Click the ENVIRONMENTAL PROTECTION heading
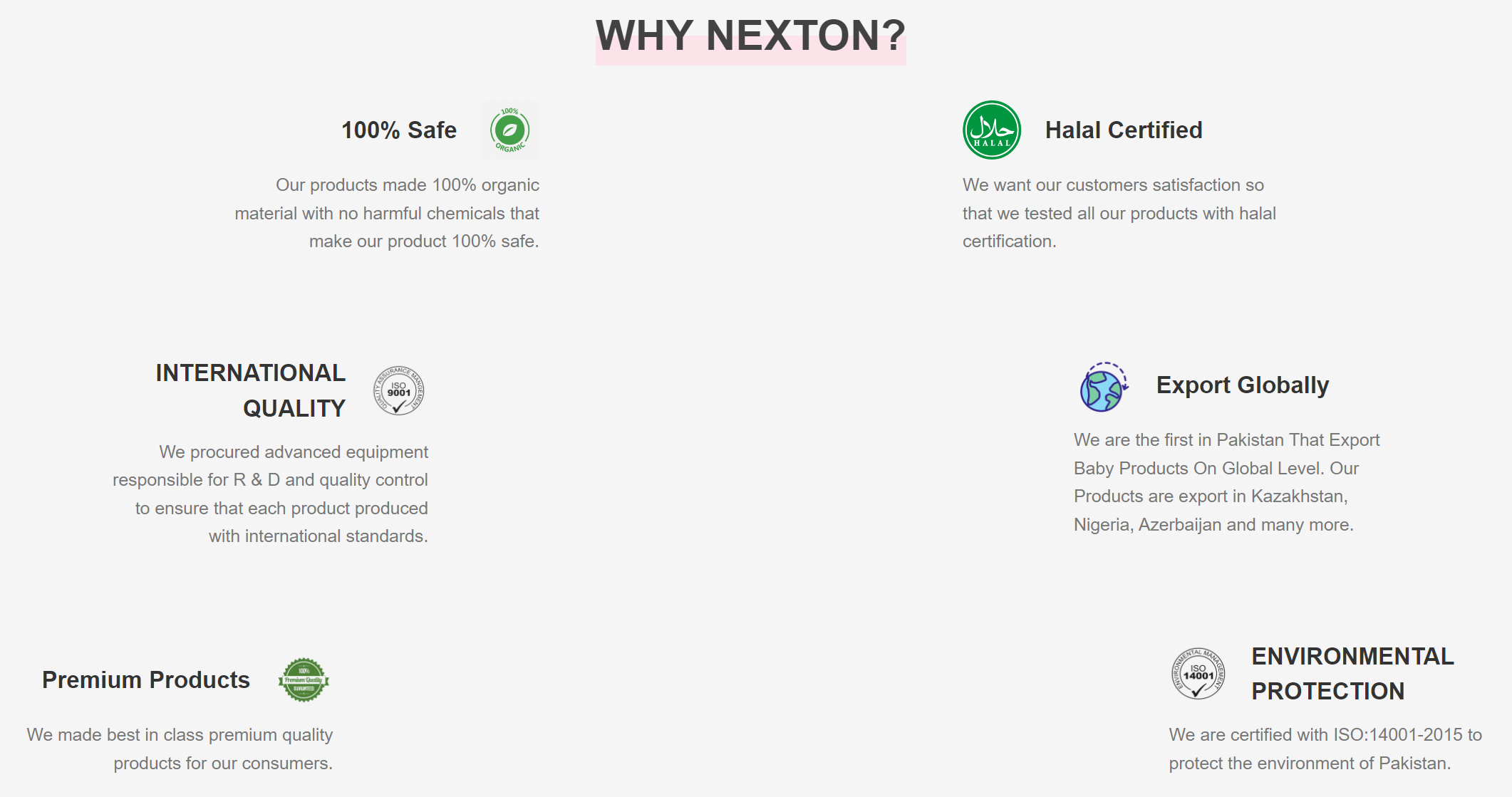This screenshot has height=797, width=1512. pos(1352,673)
